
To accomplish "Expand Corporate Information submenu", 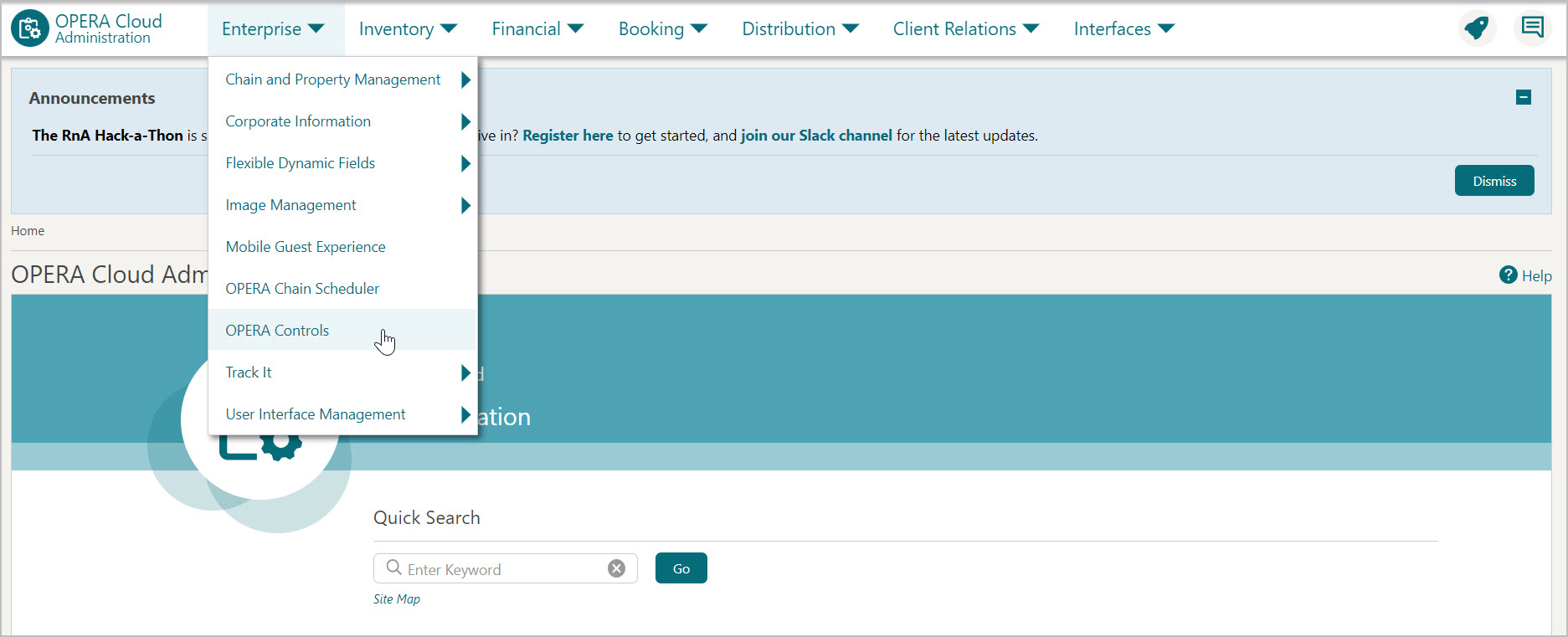I will 343,121.
